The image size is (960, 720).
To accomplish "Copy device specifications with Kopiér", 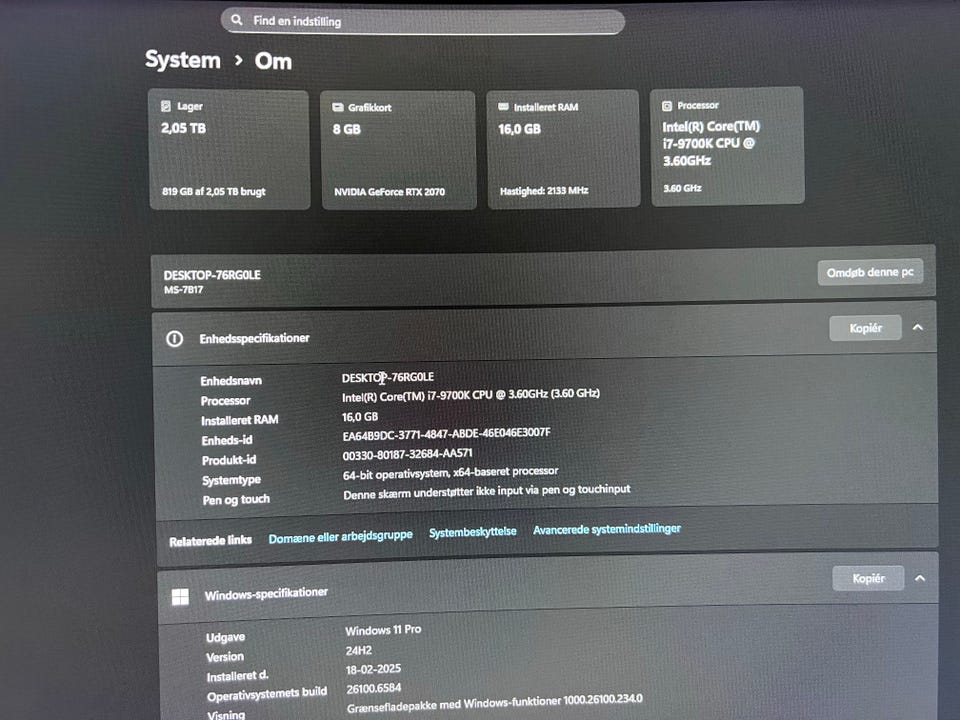I will pyautogui.click(x=865, y=328).
